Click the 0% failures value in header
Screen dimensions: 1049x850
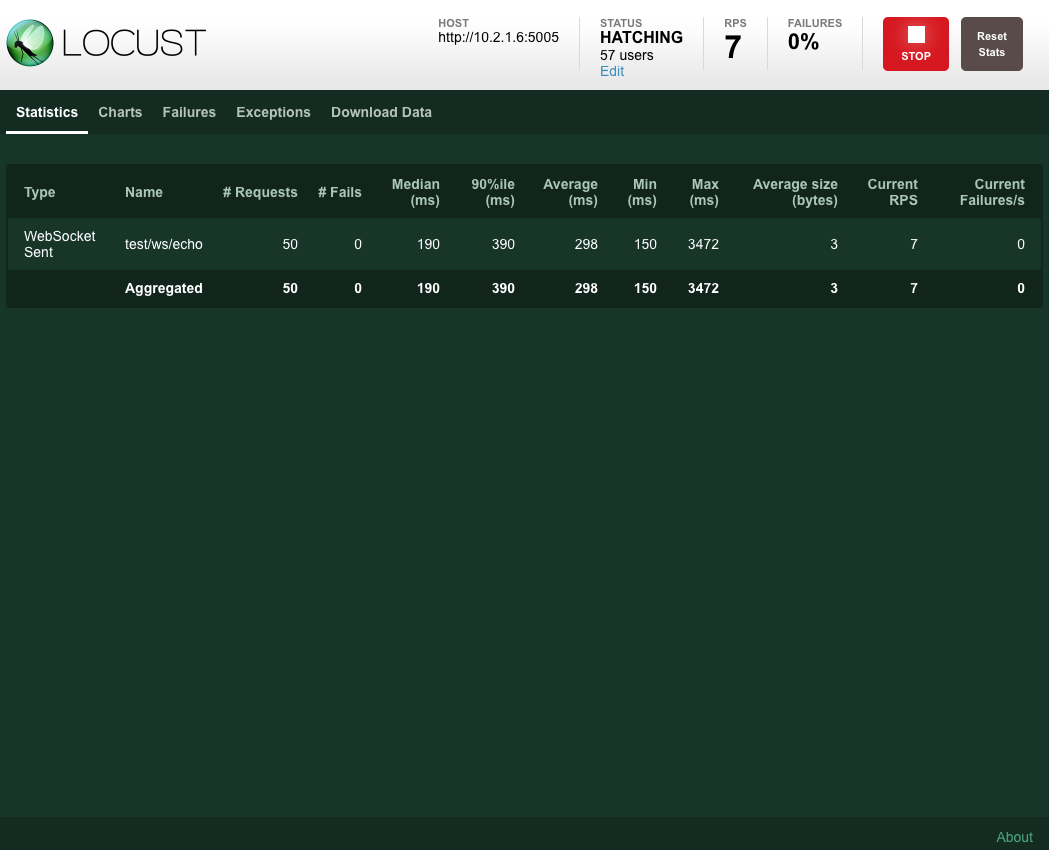(803, 42)
